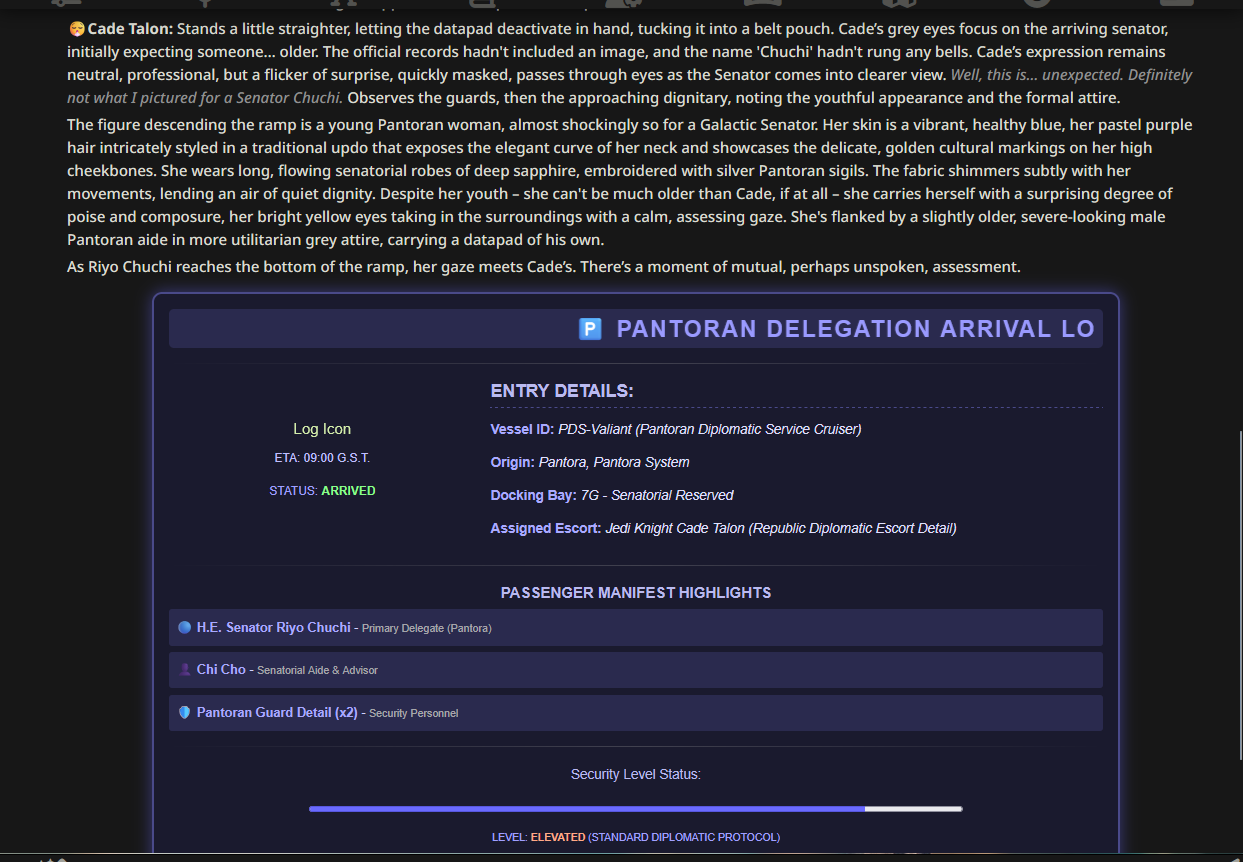Click the Docking Bay 7G line
Viewport: 1243px width, 862px height.
pos(612,495)
